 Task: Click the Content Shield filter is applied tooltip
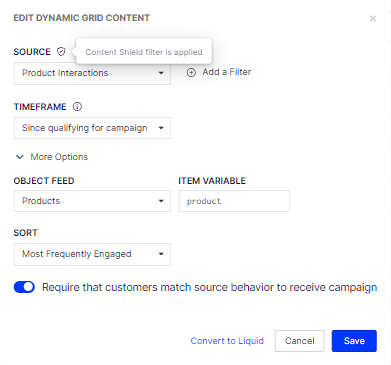144,52
